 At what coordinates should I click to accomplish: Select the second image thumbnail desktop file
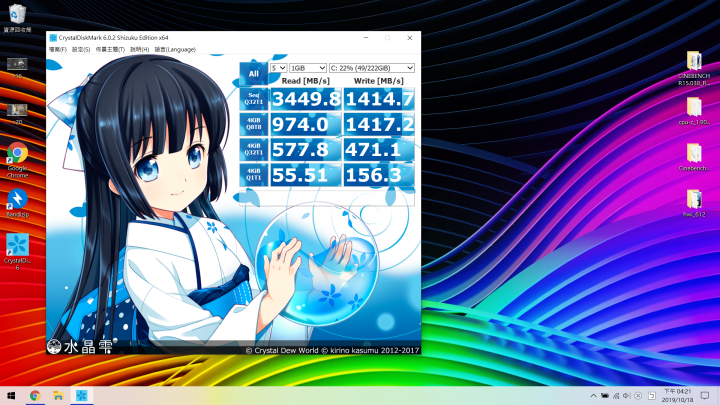[17, 113]
